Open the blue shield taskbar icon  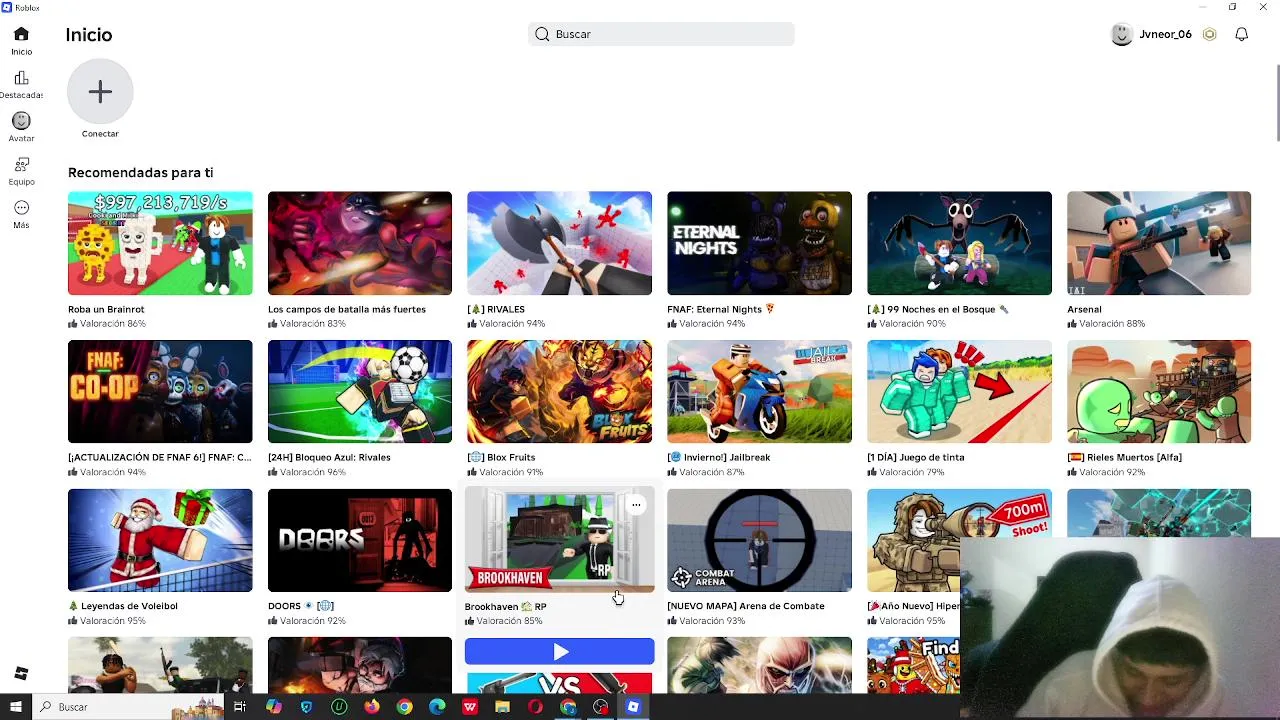(306, 707)
